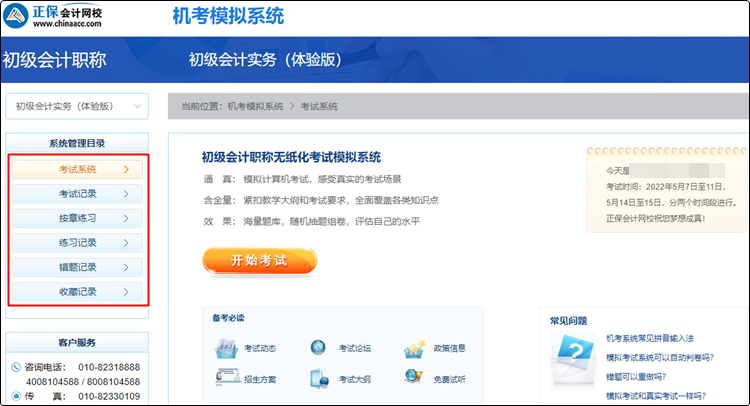Click the 开始考试 button
Viewport: 750px width, 406px height.
pos(260,261)
